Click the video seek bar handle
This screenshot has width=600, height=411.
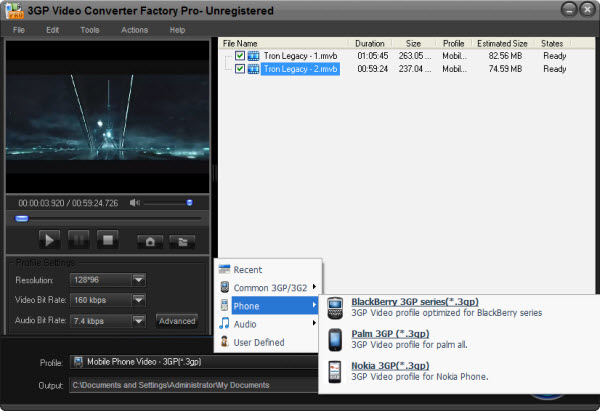(x=21, y=219)
